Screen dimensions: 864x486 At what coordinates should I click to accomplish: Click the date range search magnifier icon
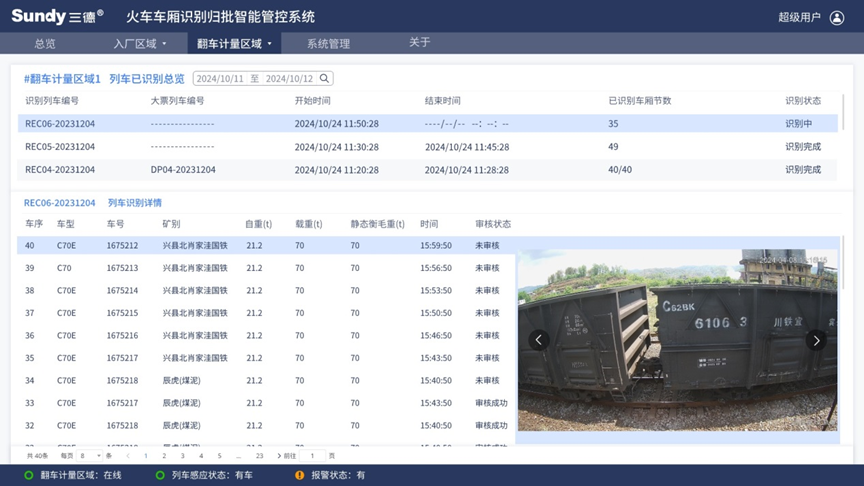(324, 78)
